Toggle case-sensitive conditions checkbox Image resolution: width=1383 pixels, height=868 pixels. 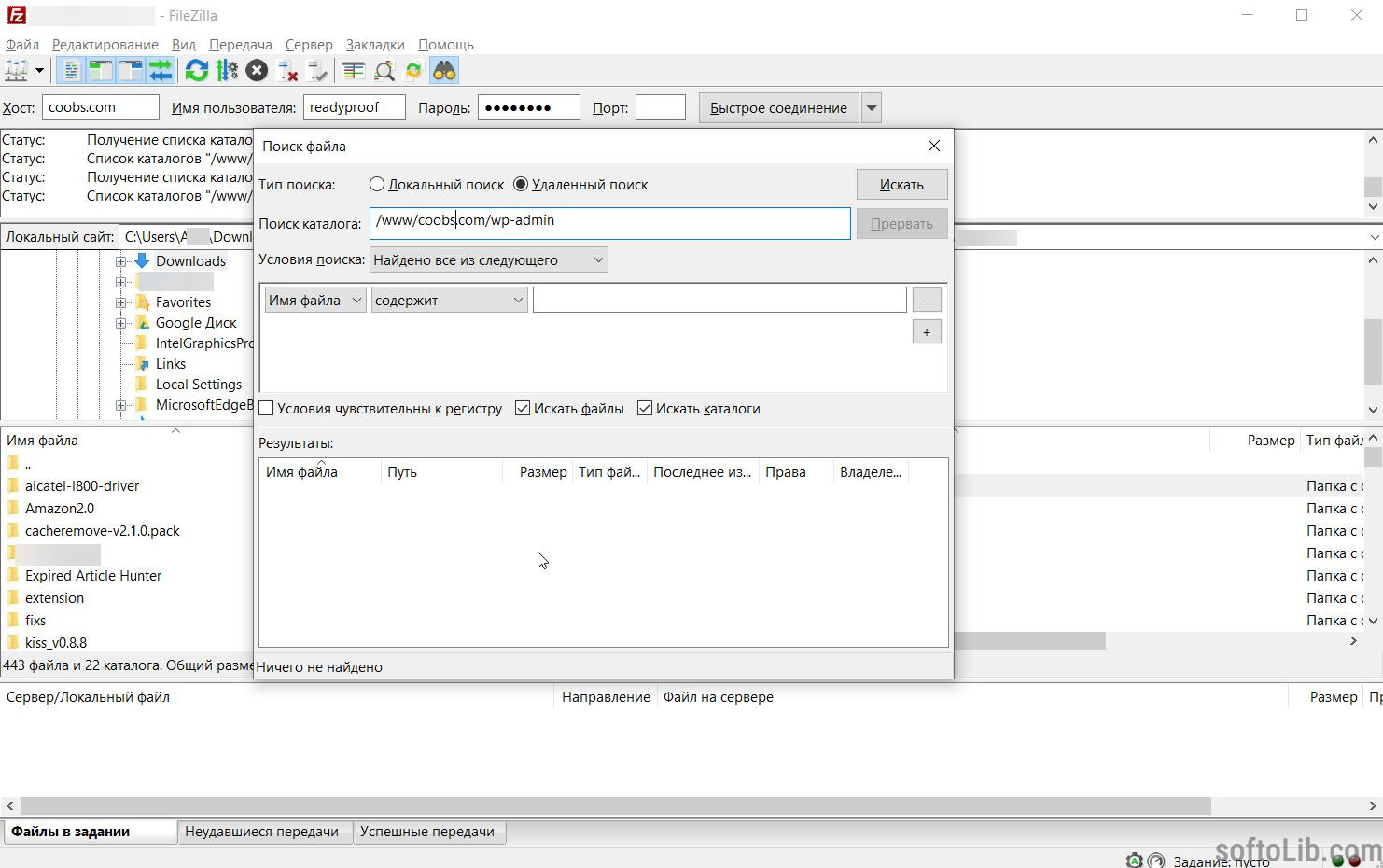(x=267, y=409)
